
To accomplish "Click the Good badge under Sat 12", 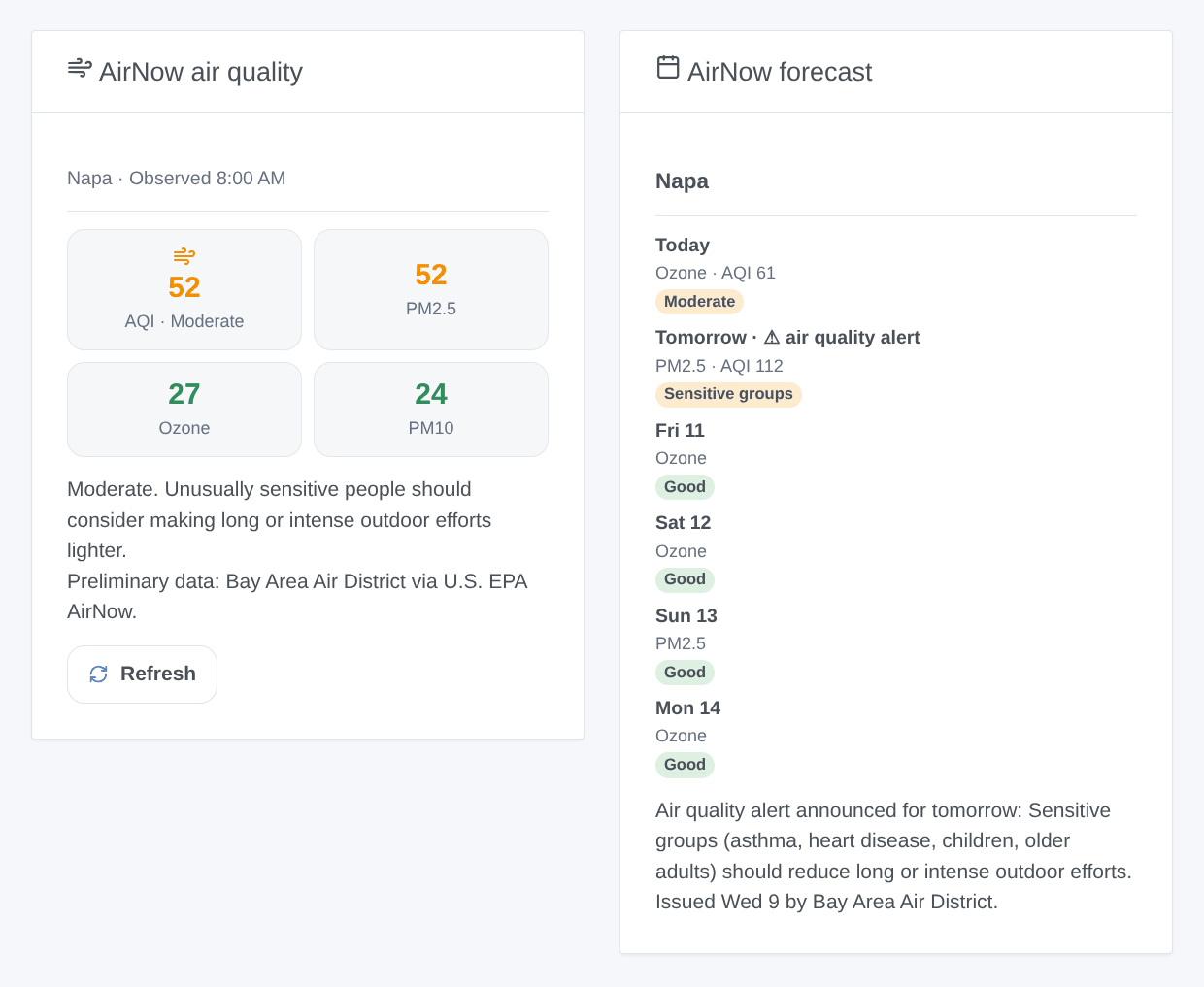I will point(685,579).
